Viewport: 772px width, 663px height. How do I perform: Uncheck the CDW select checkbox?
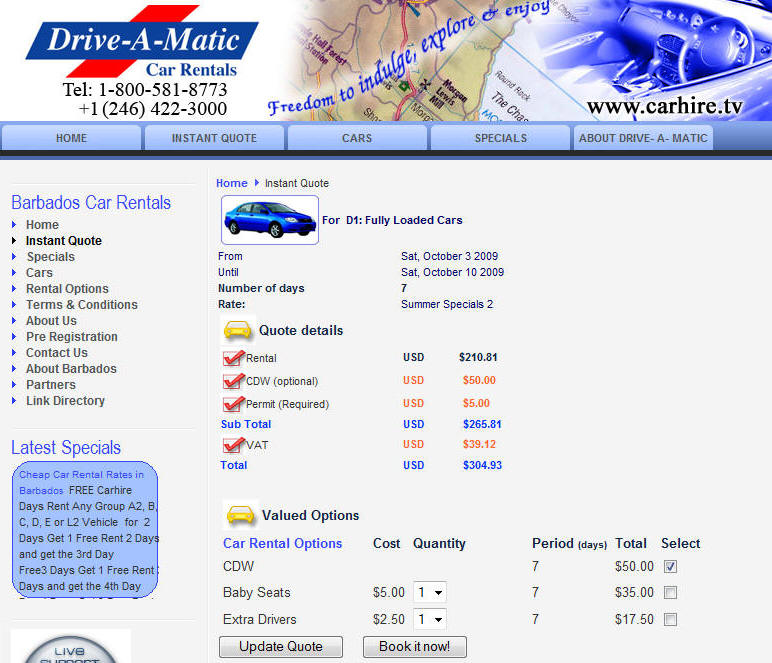tap(670, 567)
